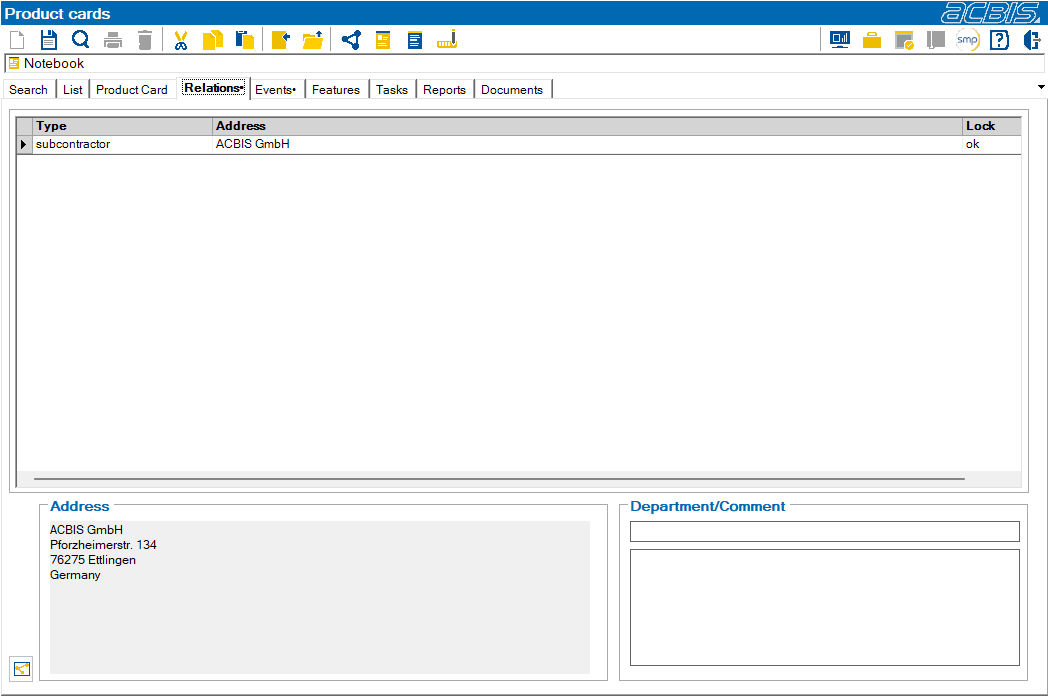Open the Product Card tab
Screen dimensions: 1048x697
132,90
